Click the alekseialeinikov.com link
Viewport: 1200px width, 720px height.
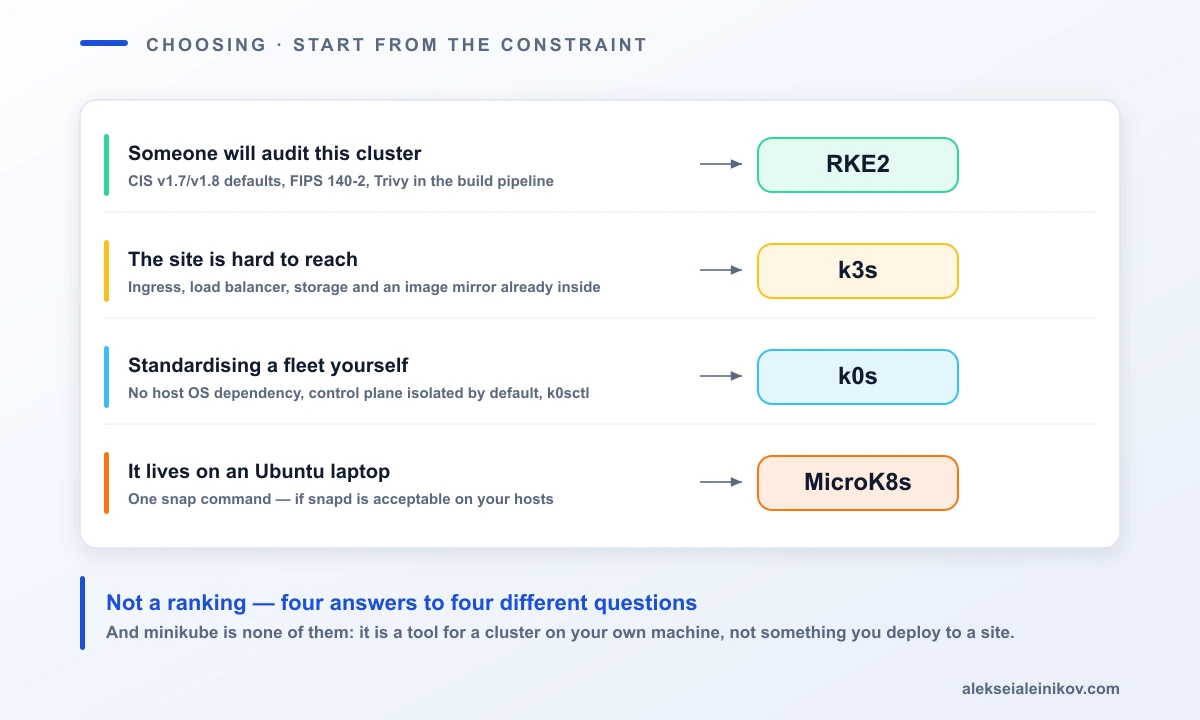(x=1041, y=689)
